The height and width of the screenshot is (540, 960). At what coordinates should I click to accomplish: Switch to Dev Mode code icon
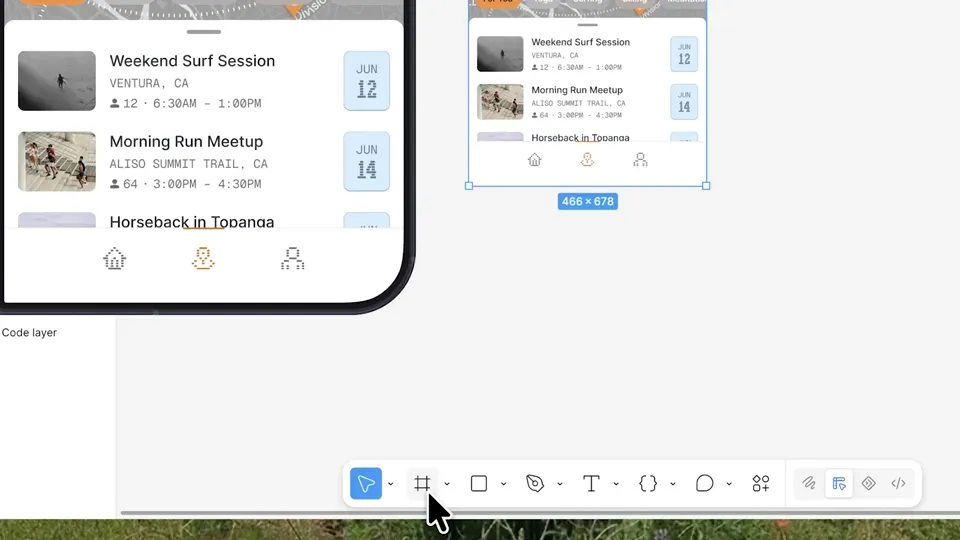coord(898,483)
